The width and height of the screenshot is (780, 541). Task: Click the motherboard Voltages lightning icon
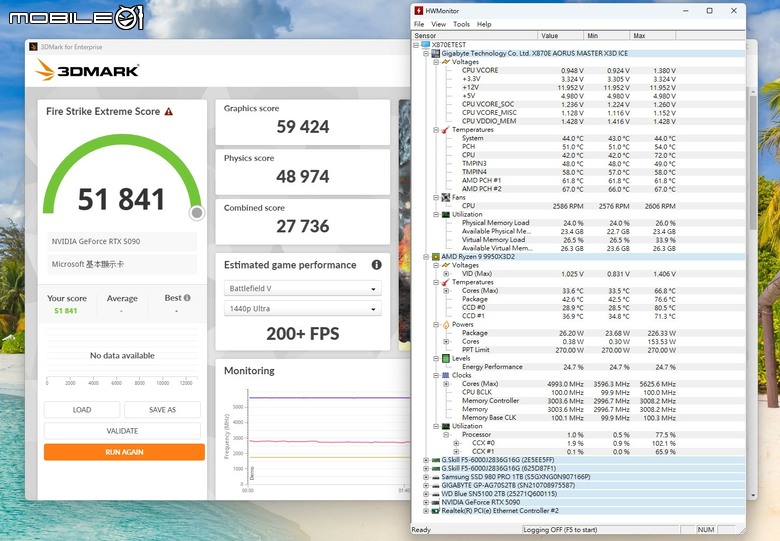446,62
